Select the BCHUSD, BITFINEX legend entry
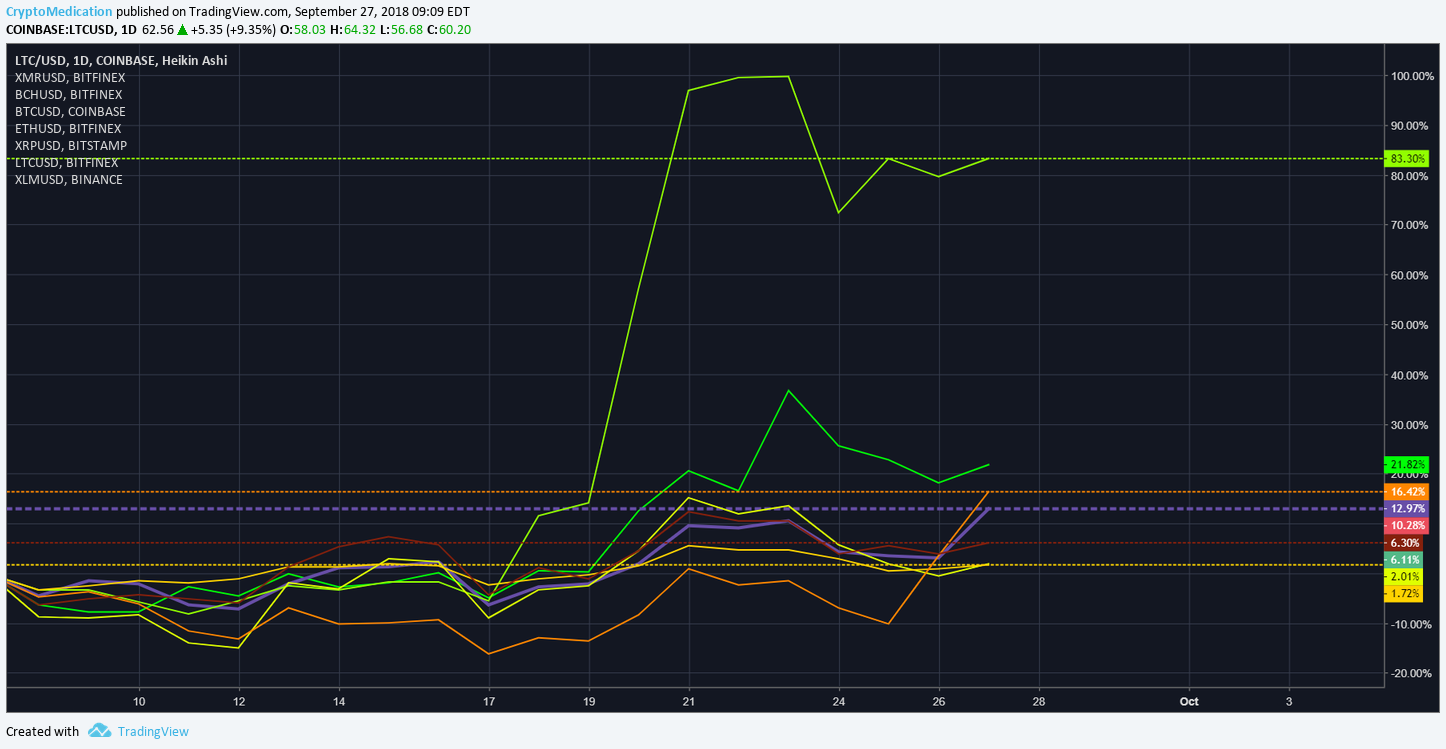 pyautogui.click(x=68, y=94)
